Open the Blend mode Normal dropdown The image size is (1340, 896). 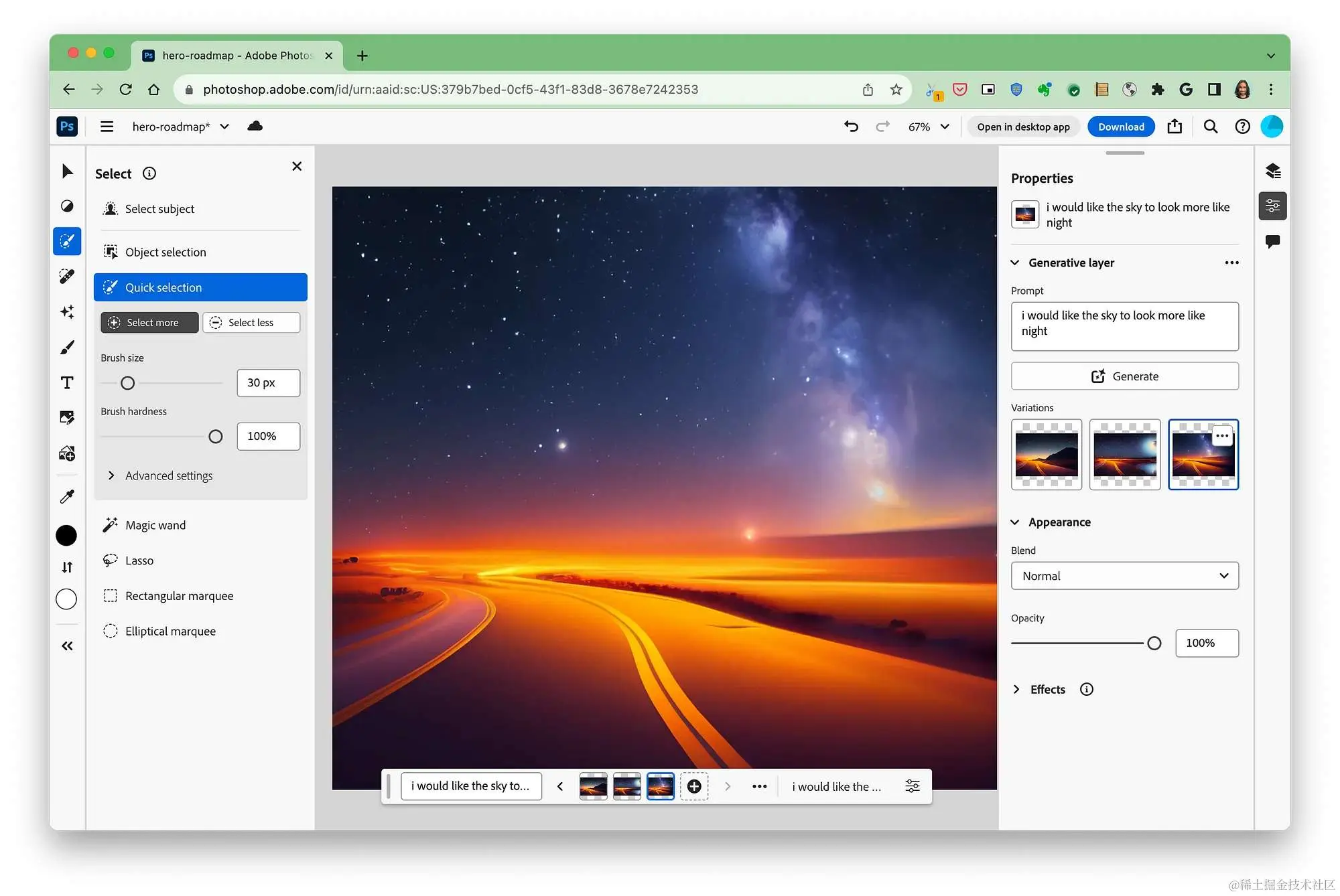[x=1124, y=576]
